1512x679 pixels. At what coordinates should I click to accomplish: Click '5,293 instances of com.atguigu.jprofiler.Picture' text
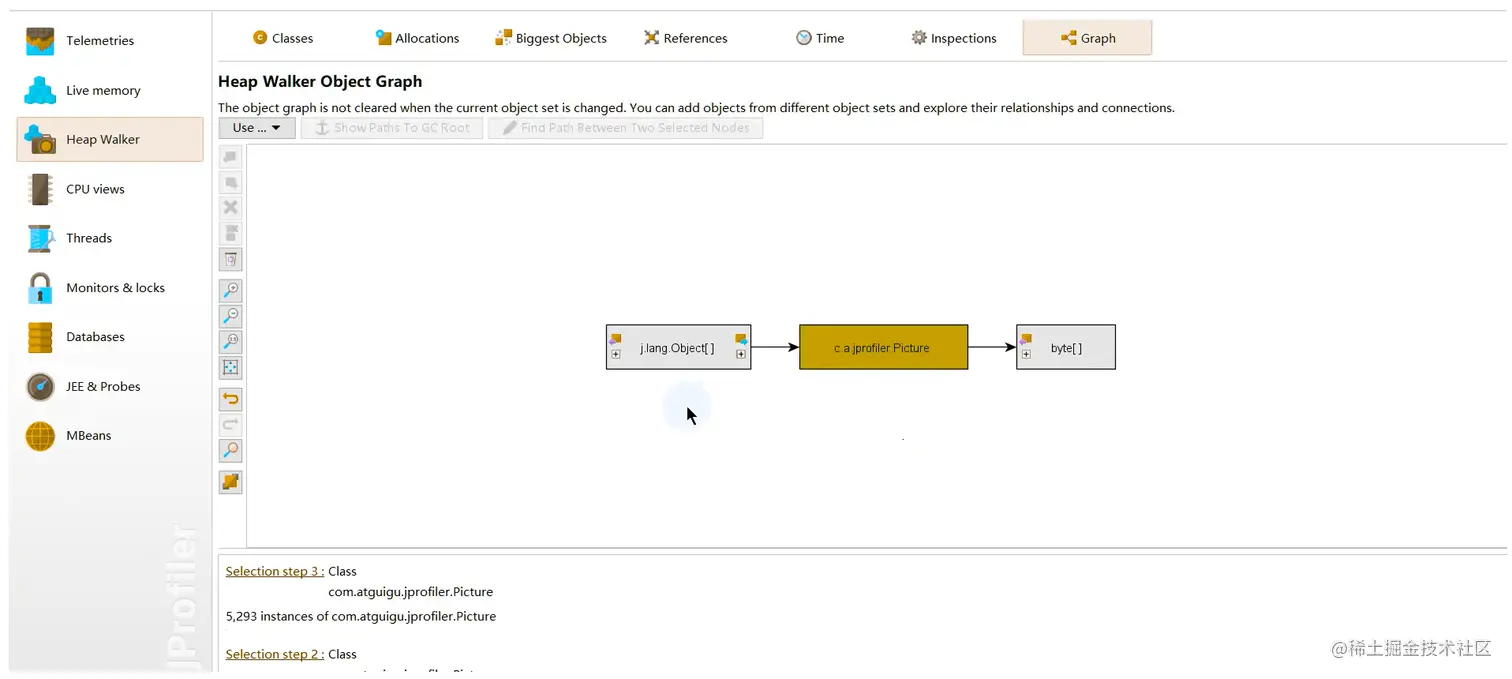(x=361, y=616)
